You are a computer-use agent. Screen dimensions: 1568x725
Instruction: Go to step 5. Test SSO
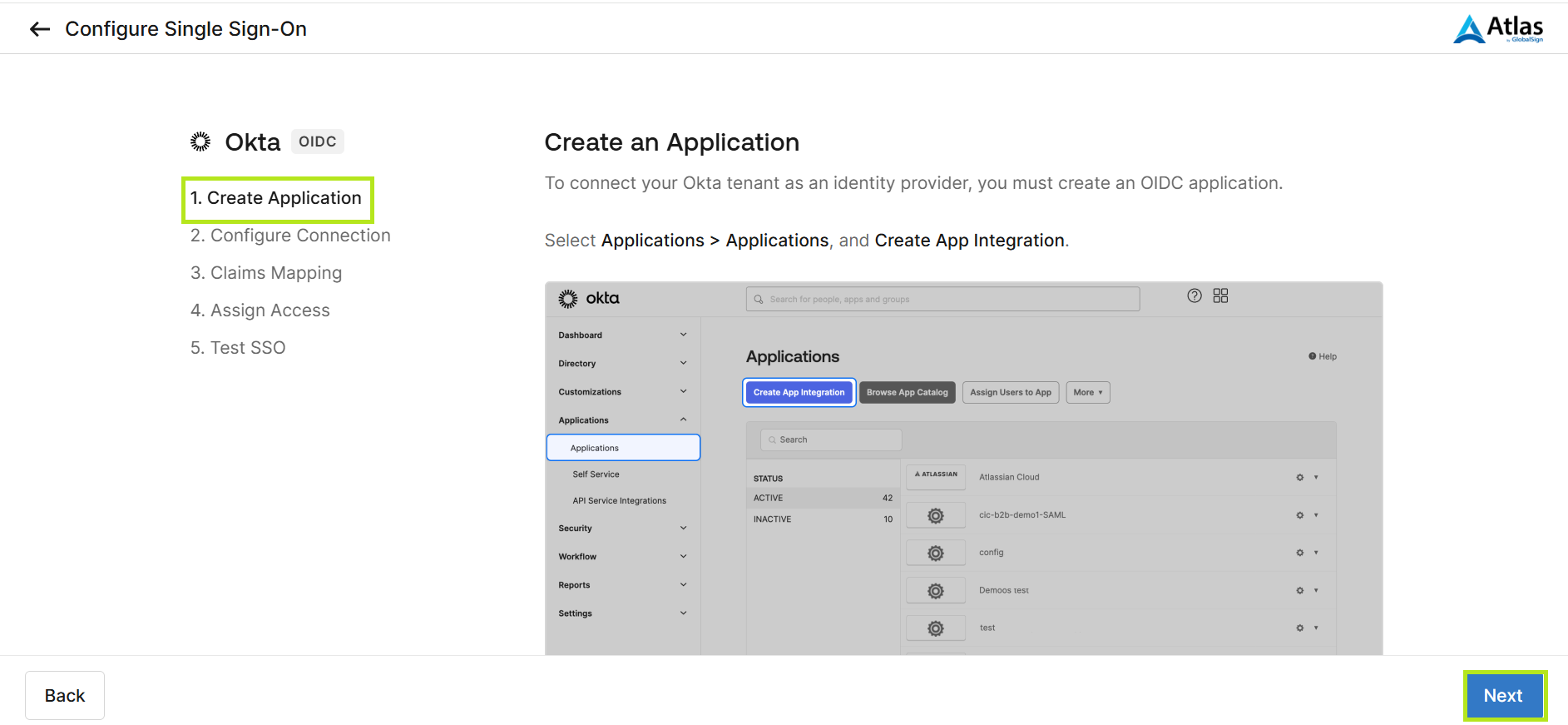point(238,348)
